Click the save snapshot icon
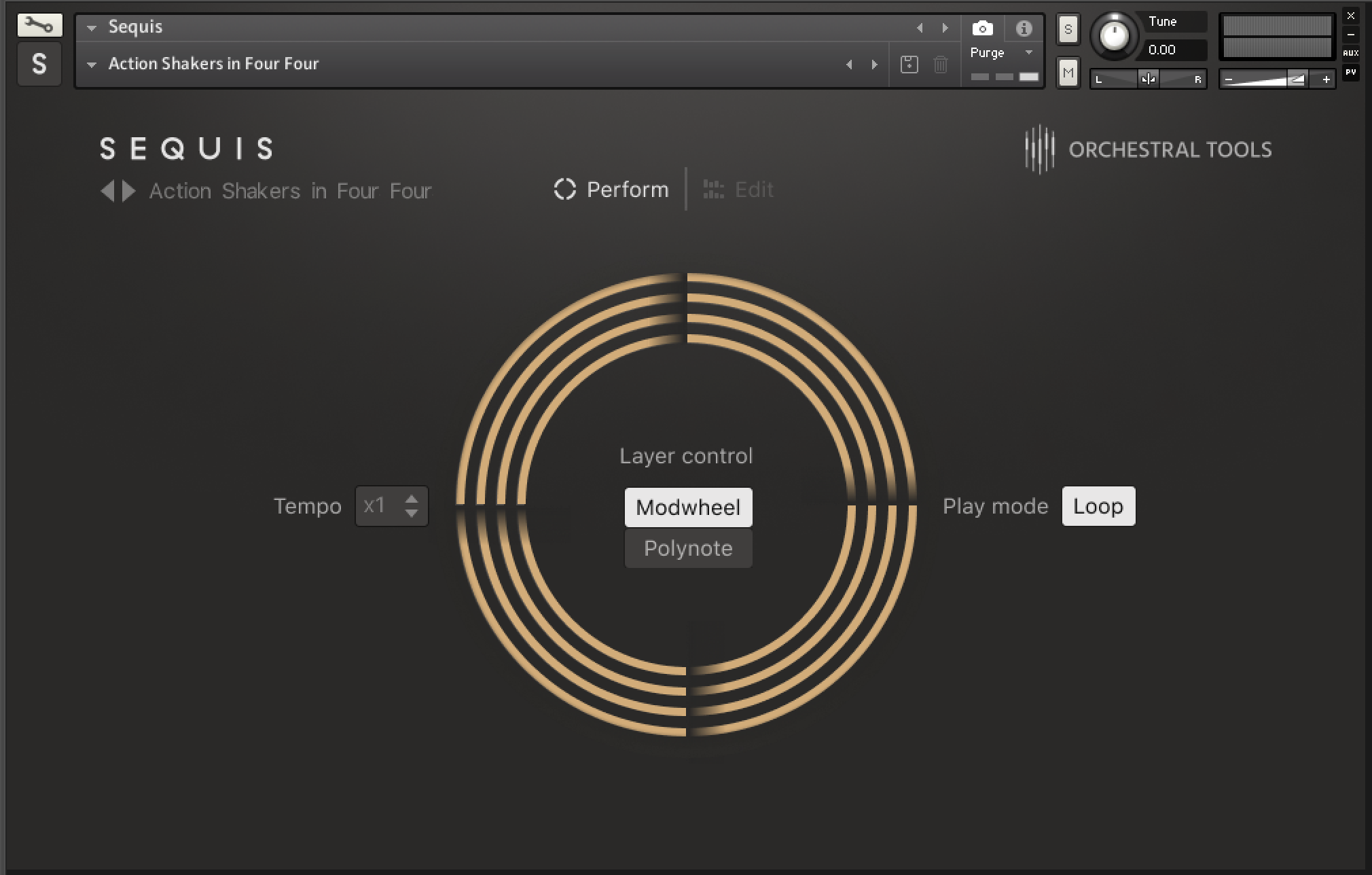1372x875 pixels. point(909,65)
